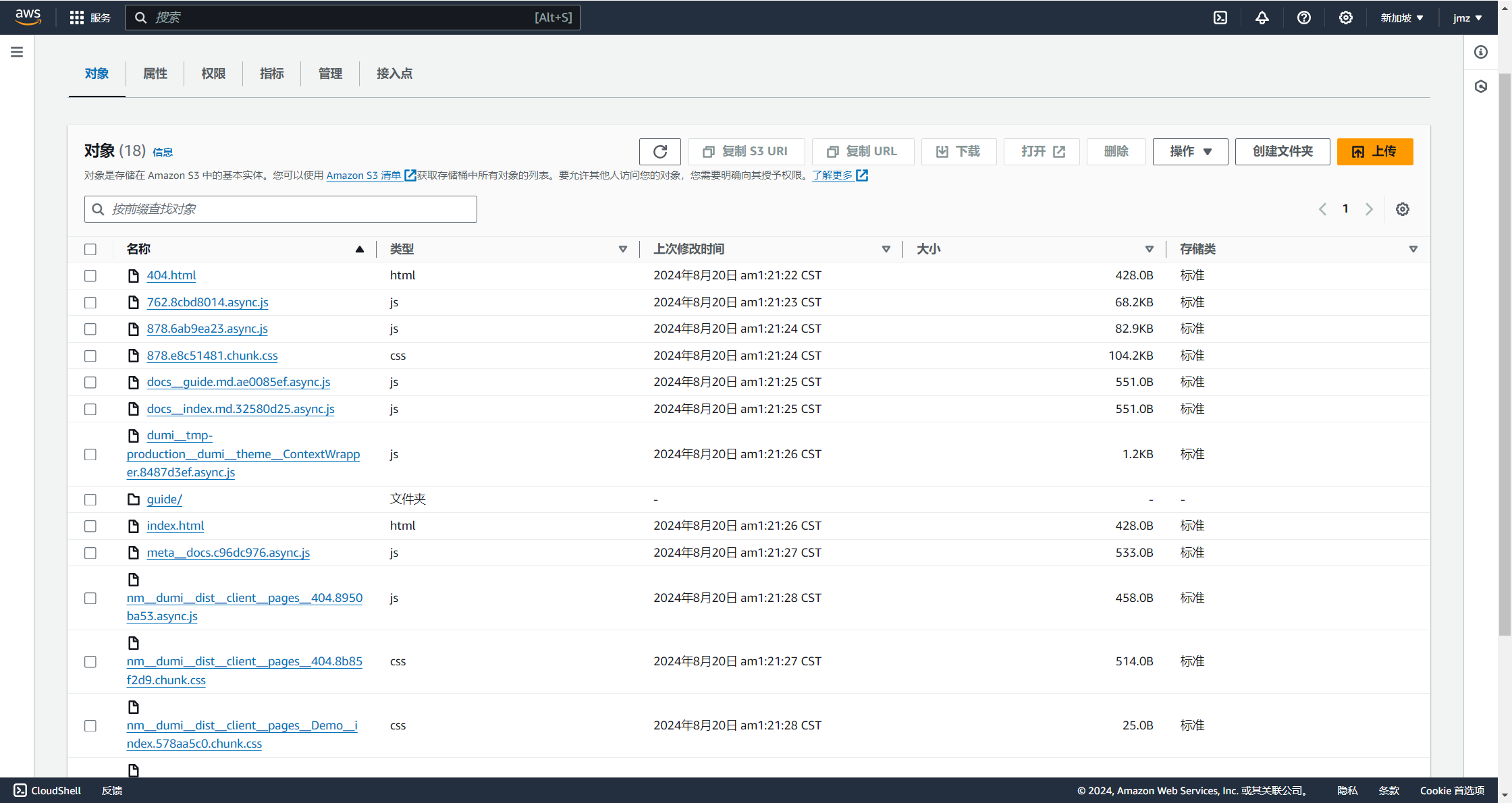Open the 信息 info link

coord(163,153)
